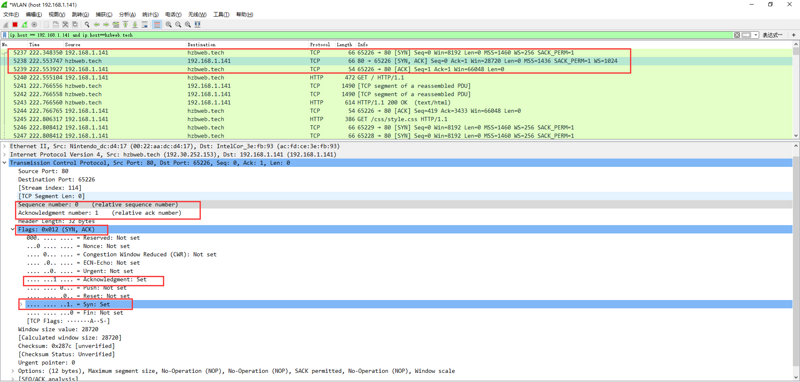
Task: Open the capture options dialog
Action: tap(34, 24)
